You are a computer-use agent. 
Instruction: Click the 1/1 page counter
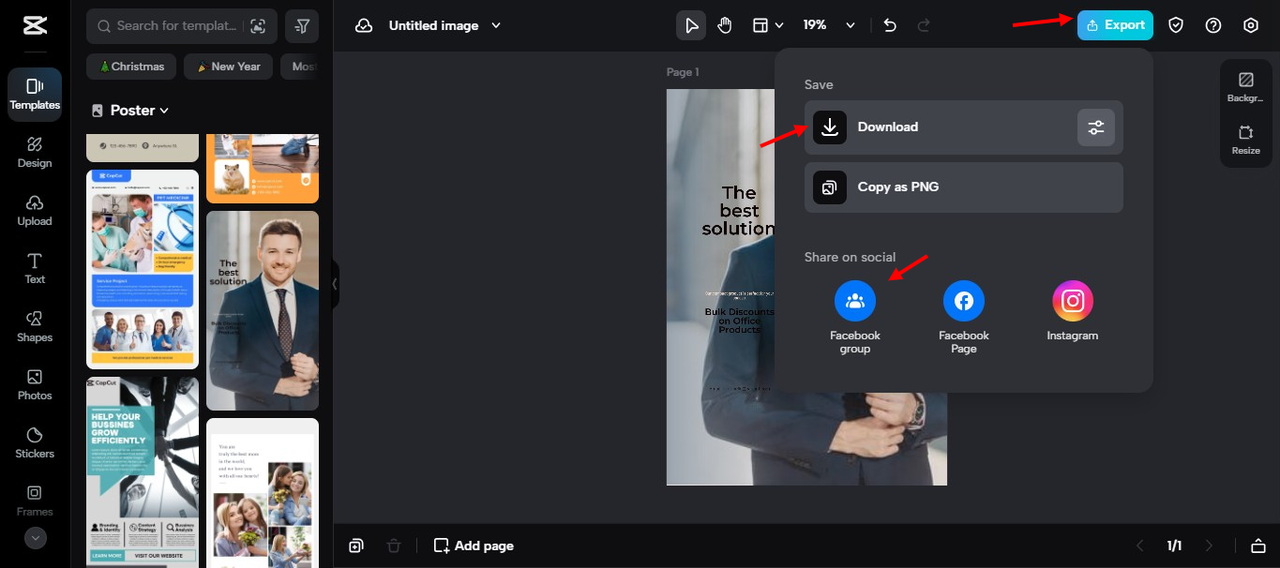(x=1174, y=546)
